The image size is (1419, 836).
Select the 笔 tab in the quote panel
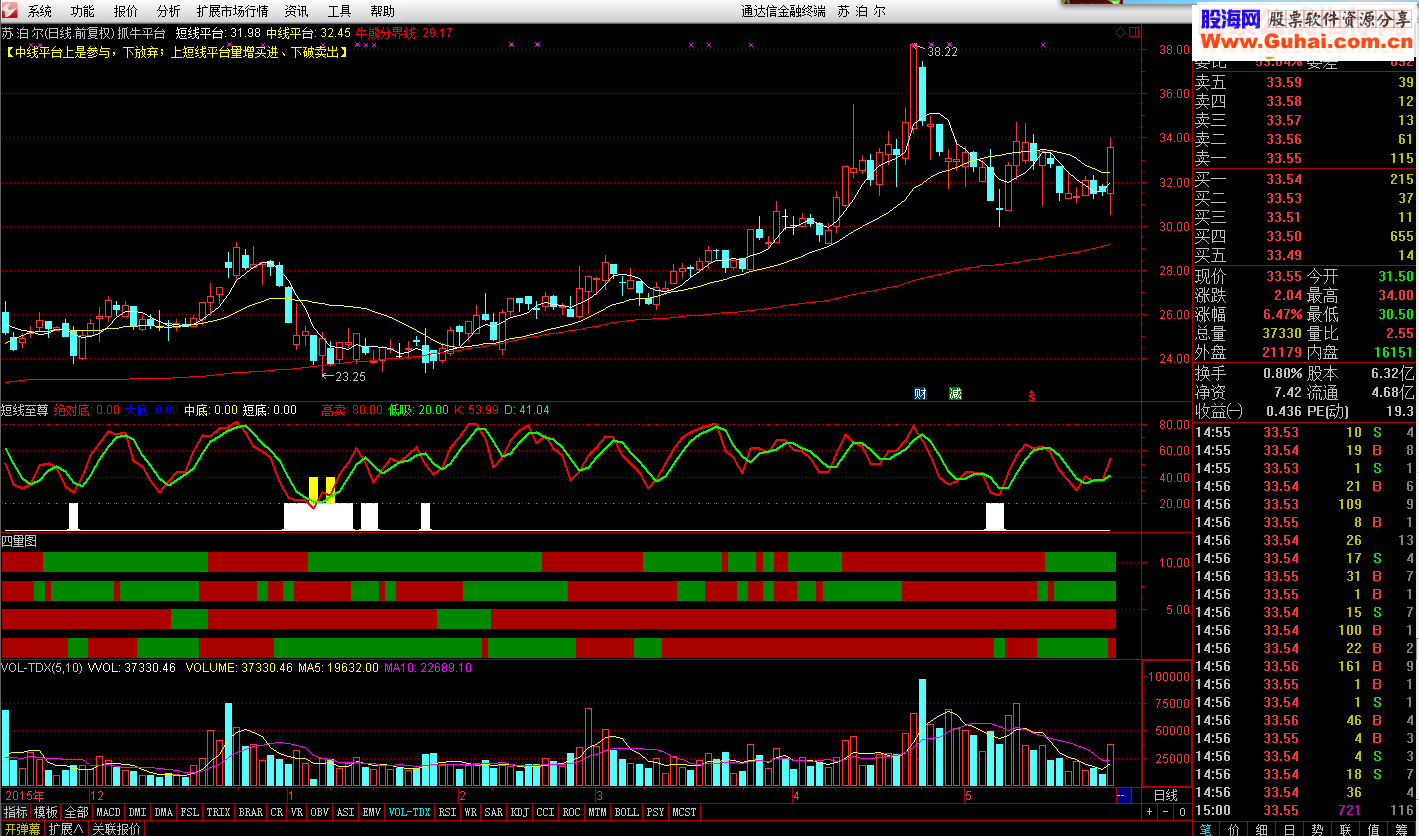pyautogui.click(x=1206, y=829)
